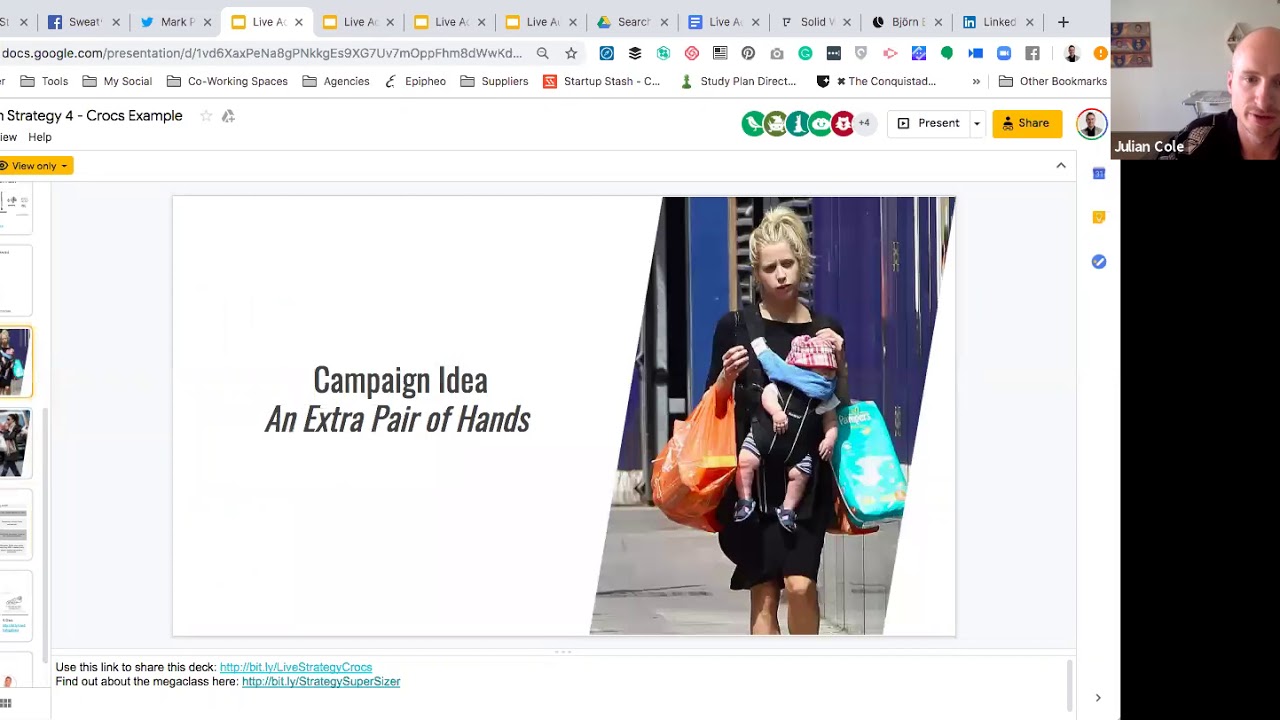
Task: Open Google Calendar in the side panel
Action: 1099,174
